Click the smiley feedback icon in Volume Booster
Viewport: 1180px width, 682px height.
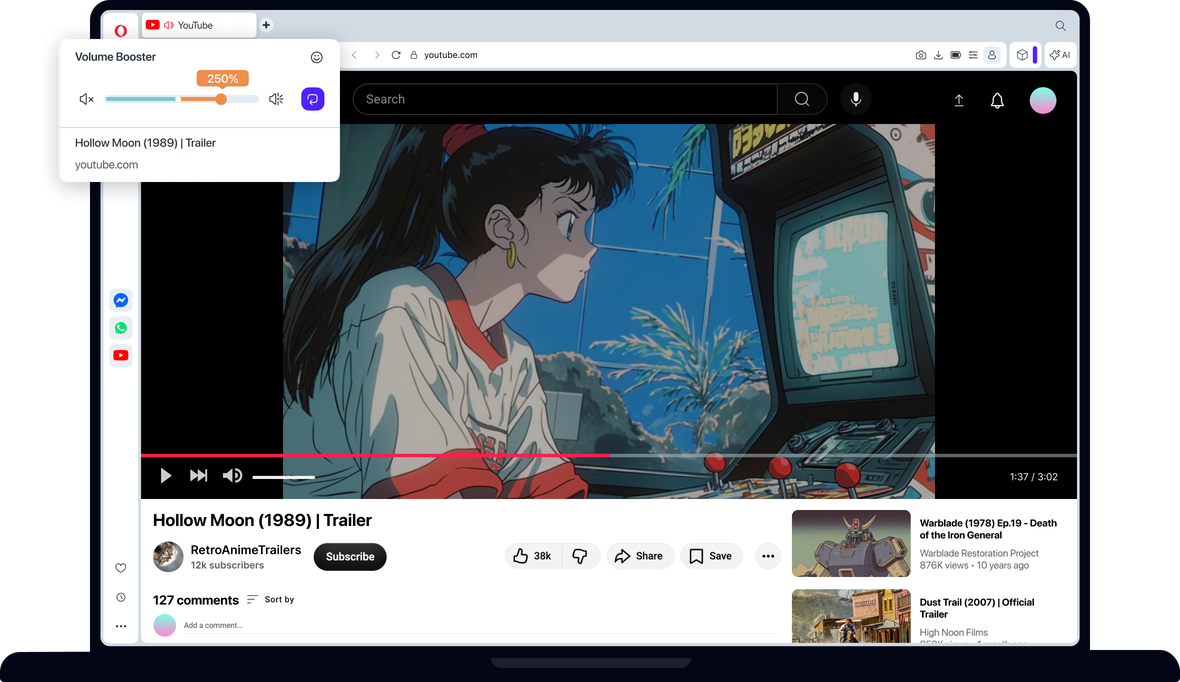[317, 57]
